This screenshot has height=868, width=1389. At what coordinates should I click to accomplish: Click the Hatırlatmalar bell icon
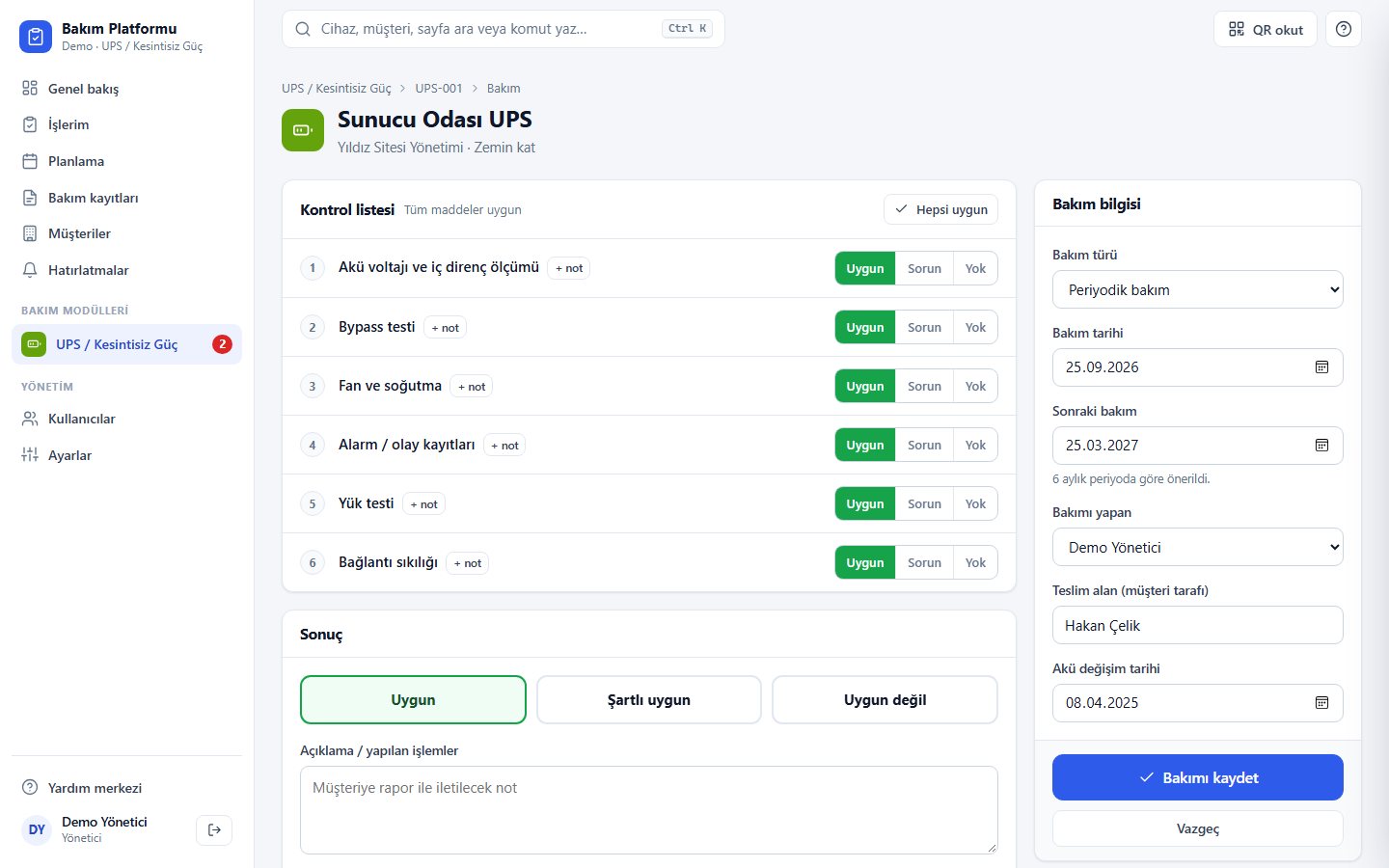tap(30, 270)
